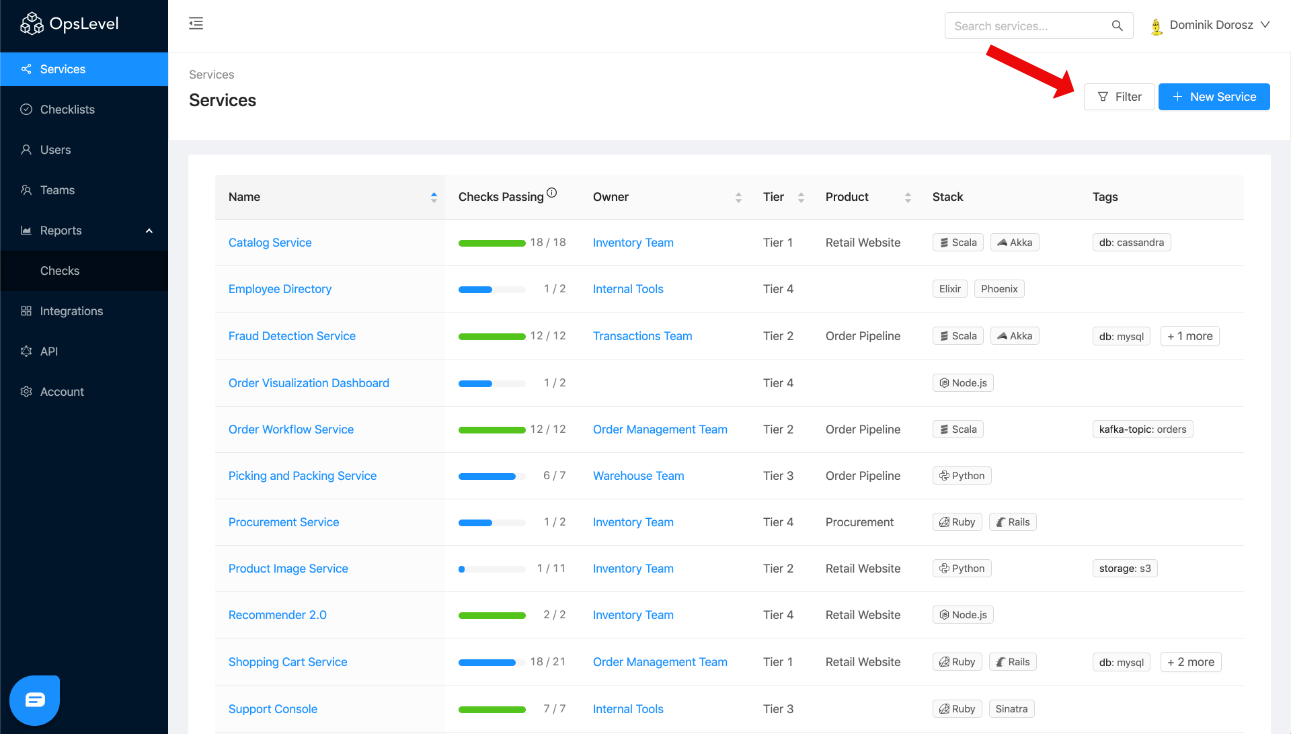
Task: Click the Teams sidebar icon
Action: pos(26,190)
